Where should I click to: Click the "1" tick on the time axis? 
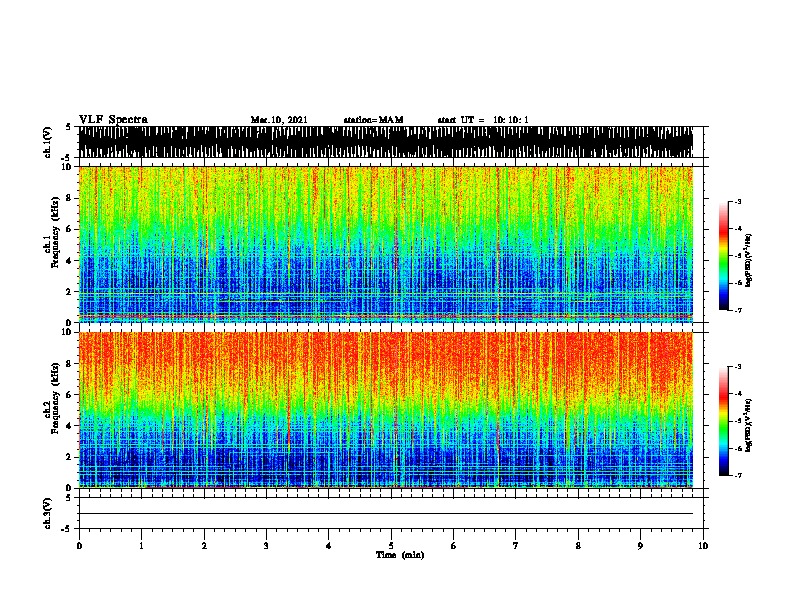(141, 546)
